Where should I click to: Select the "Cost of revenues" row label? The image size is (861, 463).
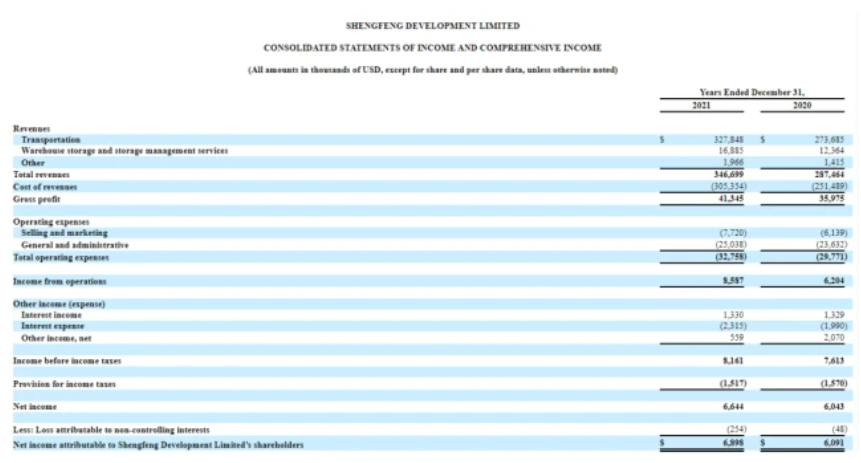(45, 187)
